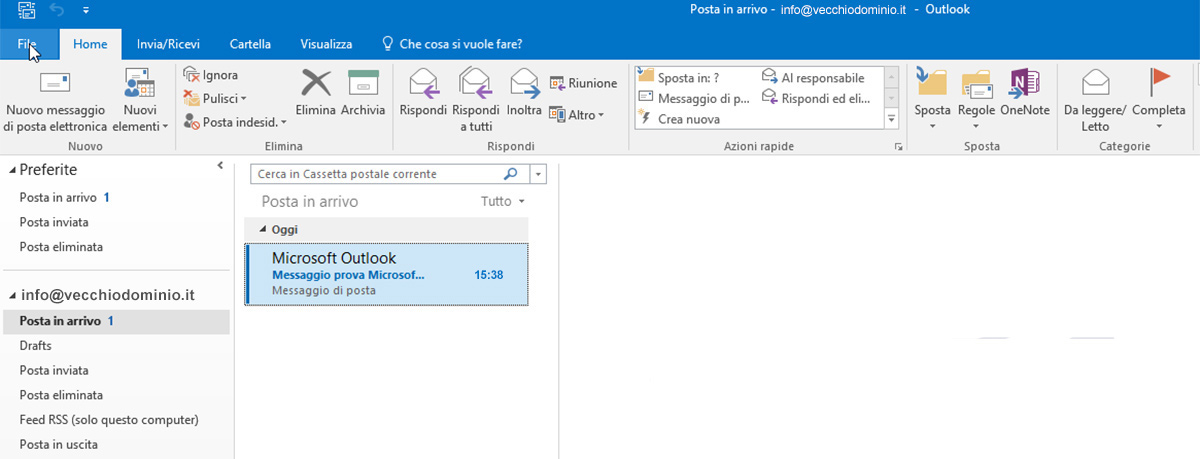Reply with a Riunione meeting
This screenshot has width=1200, height=459.
pos(583,83)
